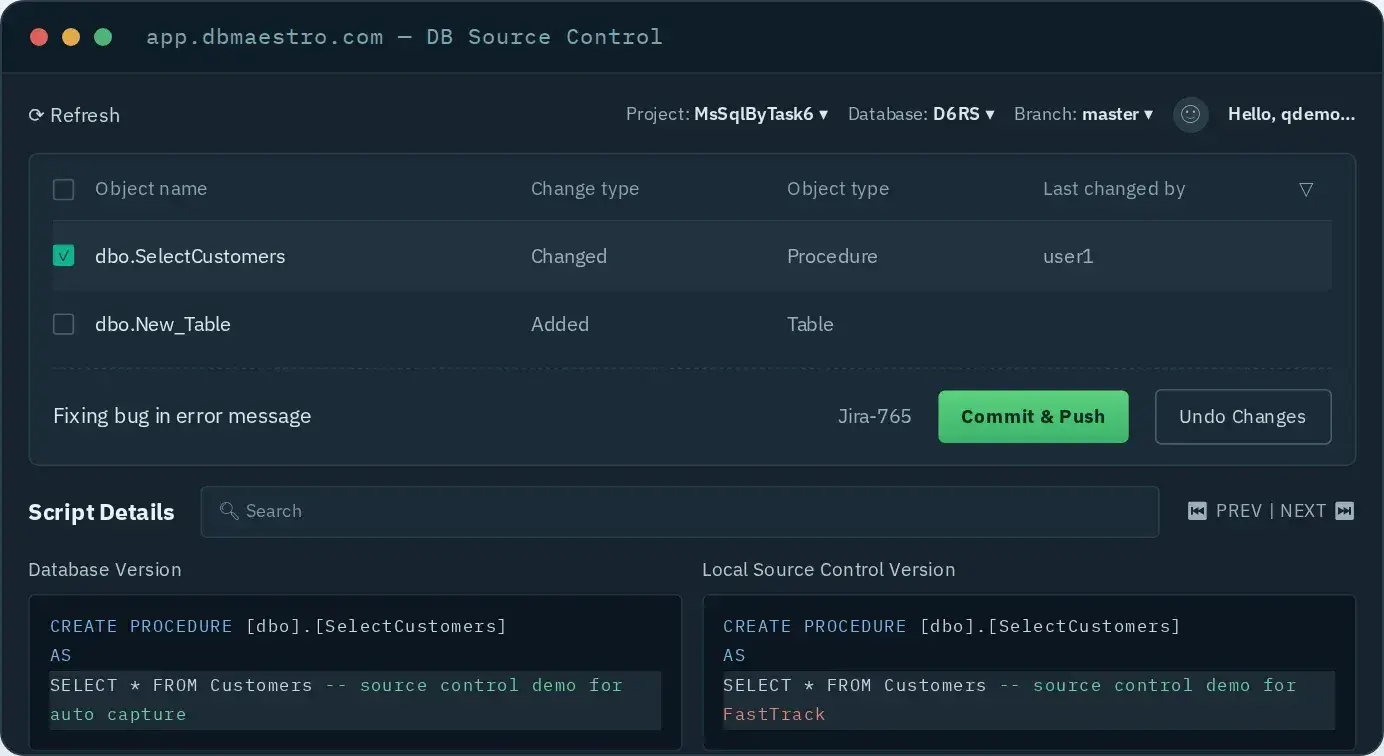Click the green window maximize dot
This screenshot has width=1384, height=756.
(x=102, y=37)
